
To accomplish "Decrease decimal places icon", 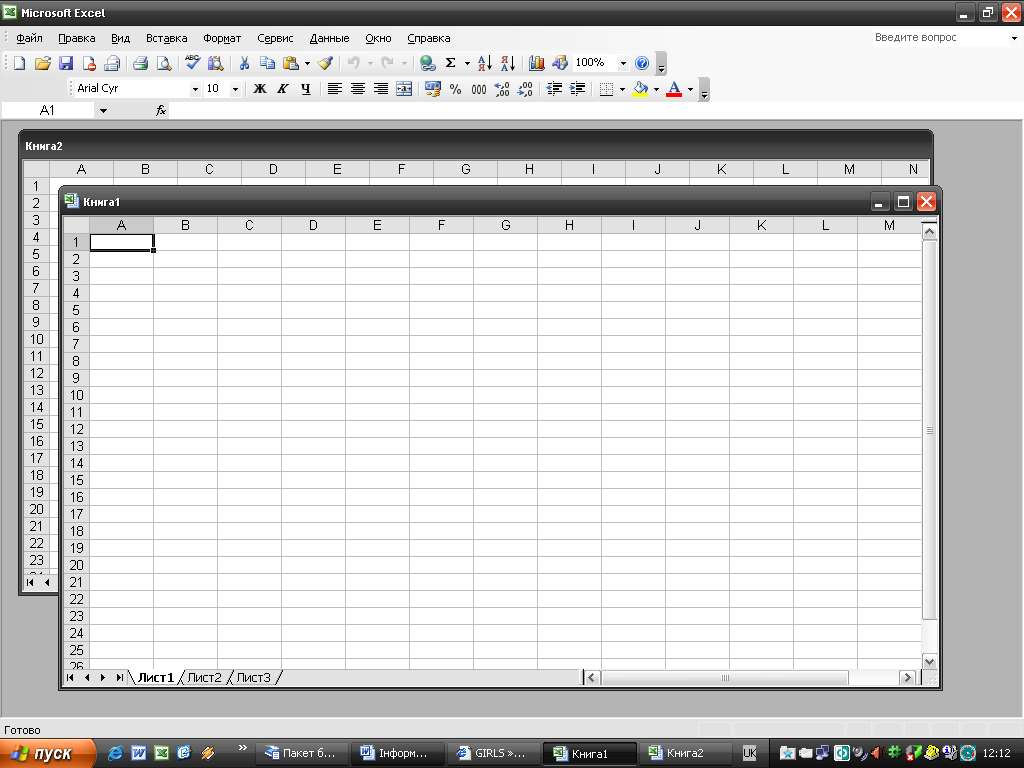I will point(525,89).
